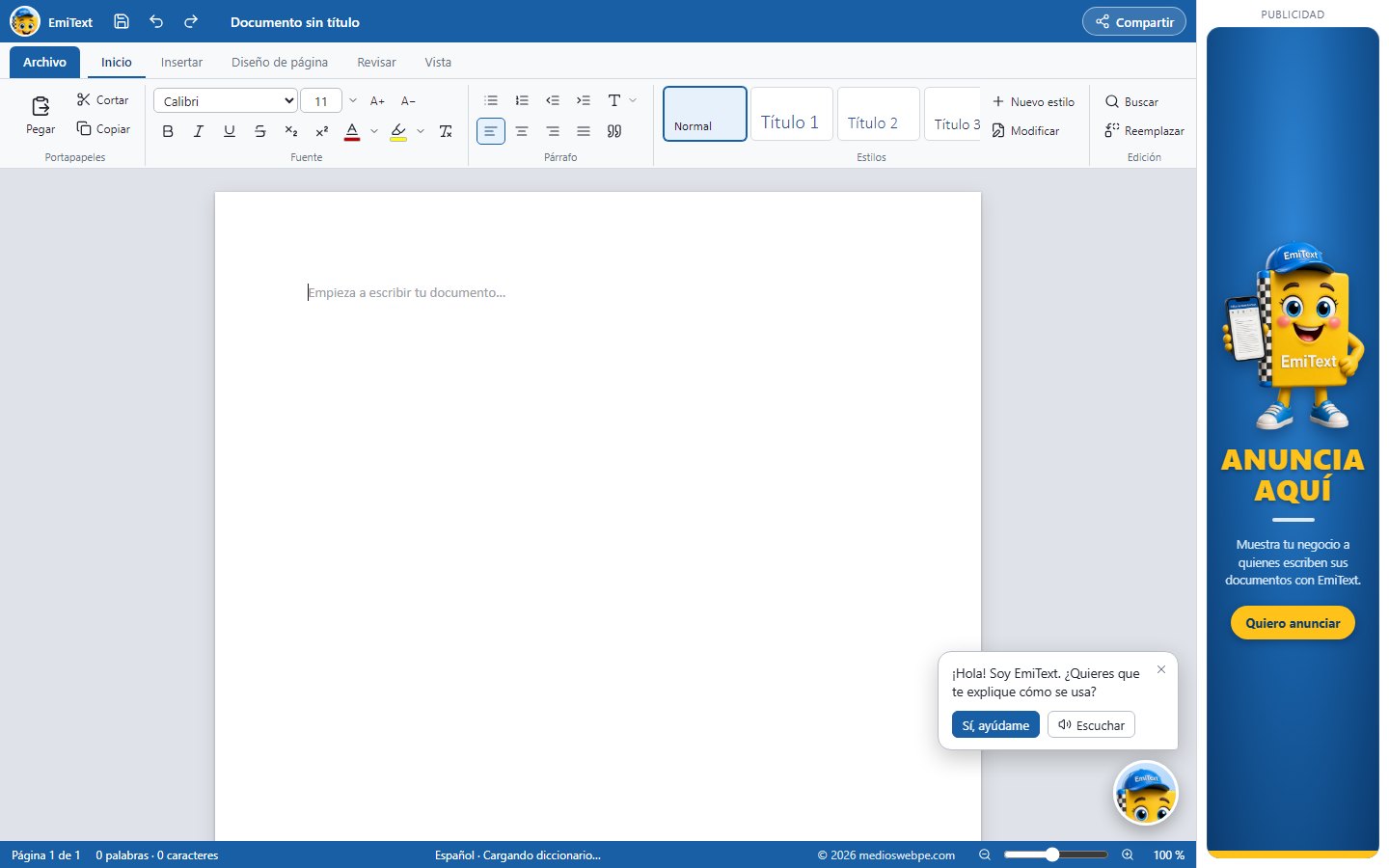Align text to the left
Viewport: 1389px width, 868px height.
coord(491,131)
